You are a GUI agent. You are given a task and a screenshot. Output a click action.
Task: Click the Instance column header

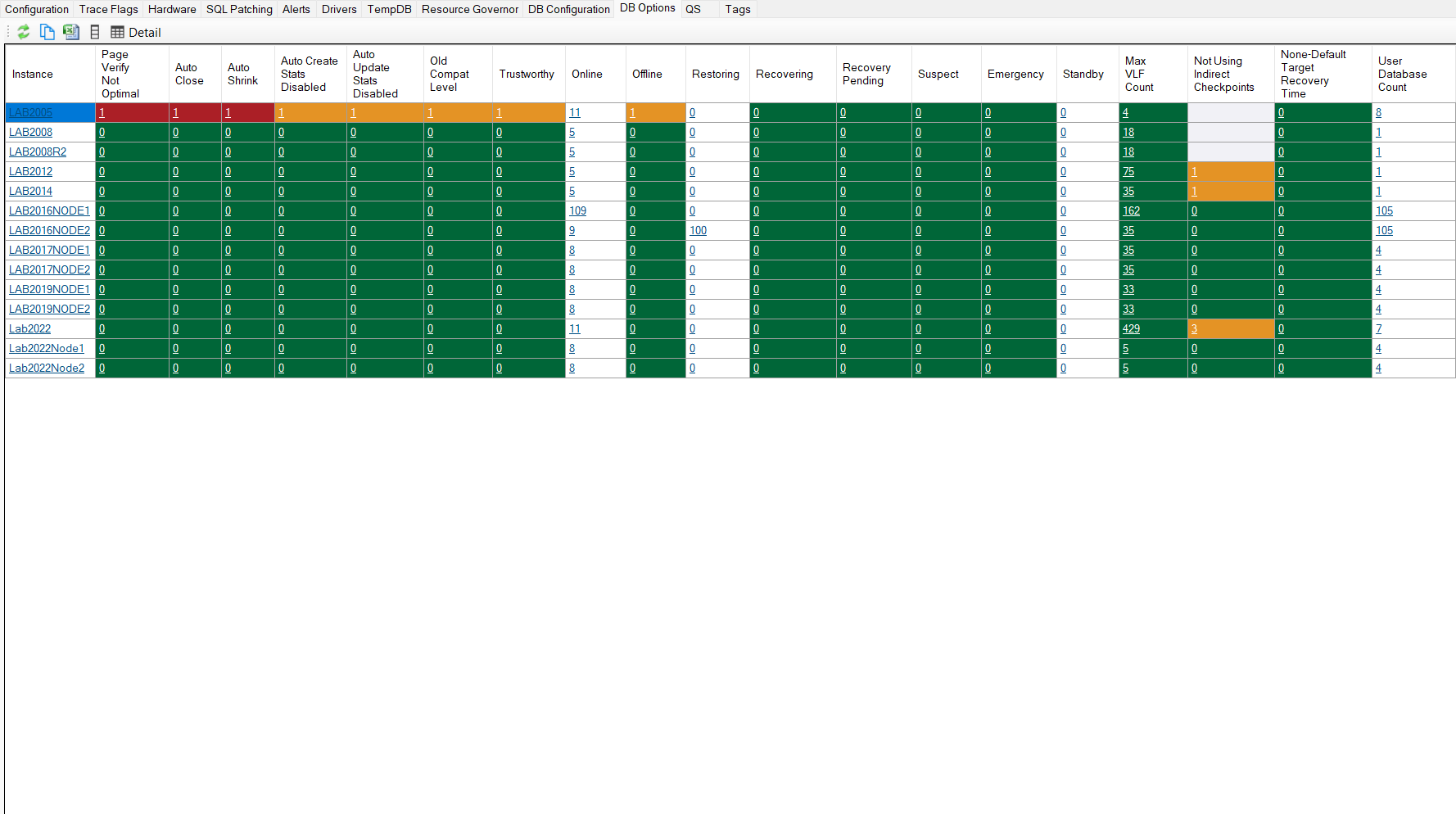coord(50,74)
